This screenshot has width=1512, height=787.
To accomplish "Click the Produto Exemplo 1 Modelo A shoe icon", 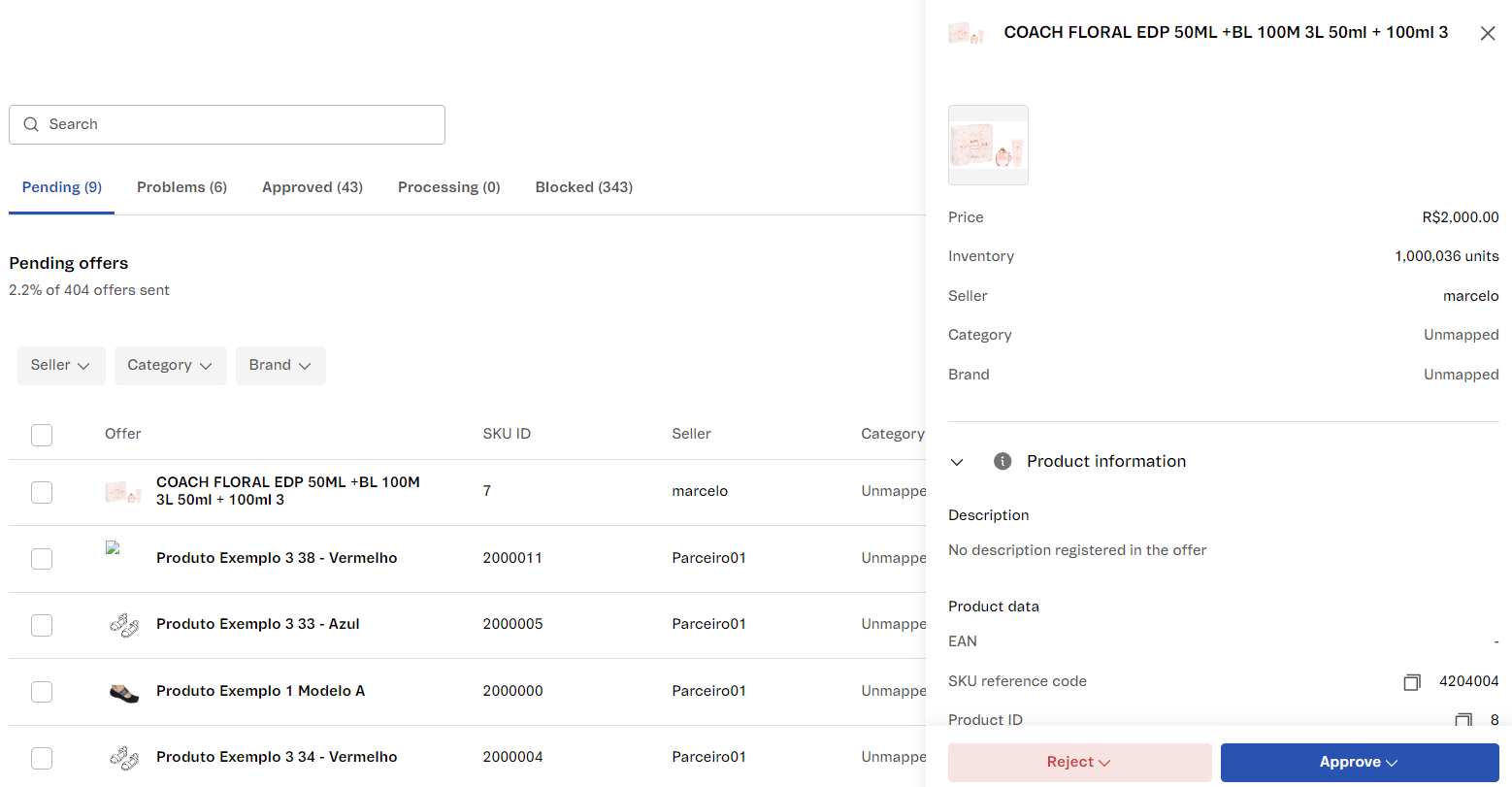I will (123, 692).
